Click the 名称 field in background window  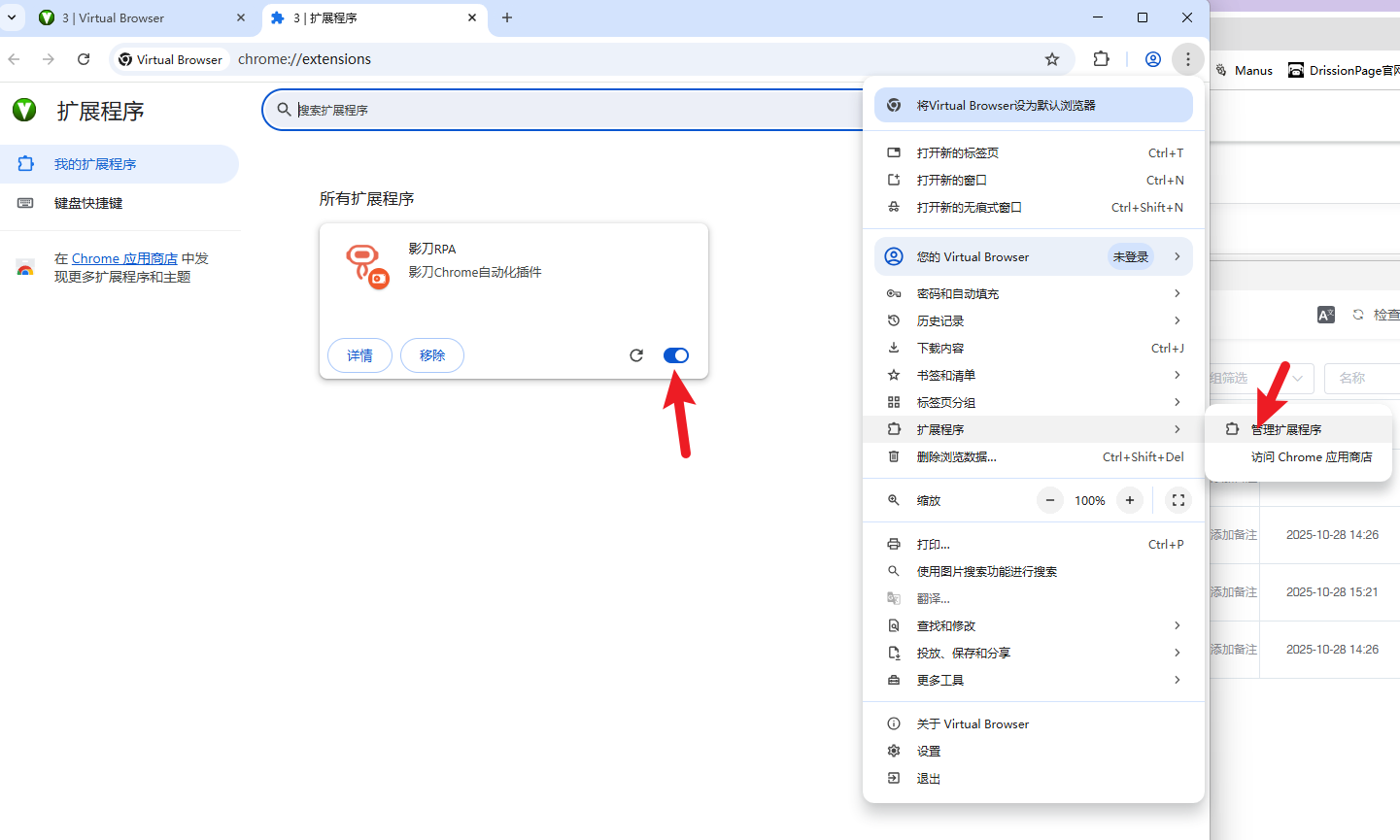(x=1362, y=378)
